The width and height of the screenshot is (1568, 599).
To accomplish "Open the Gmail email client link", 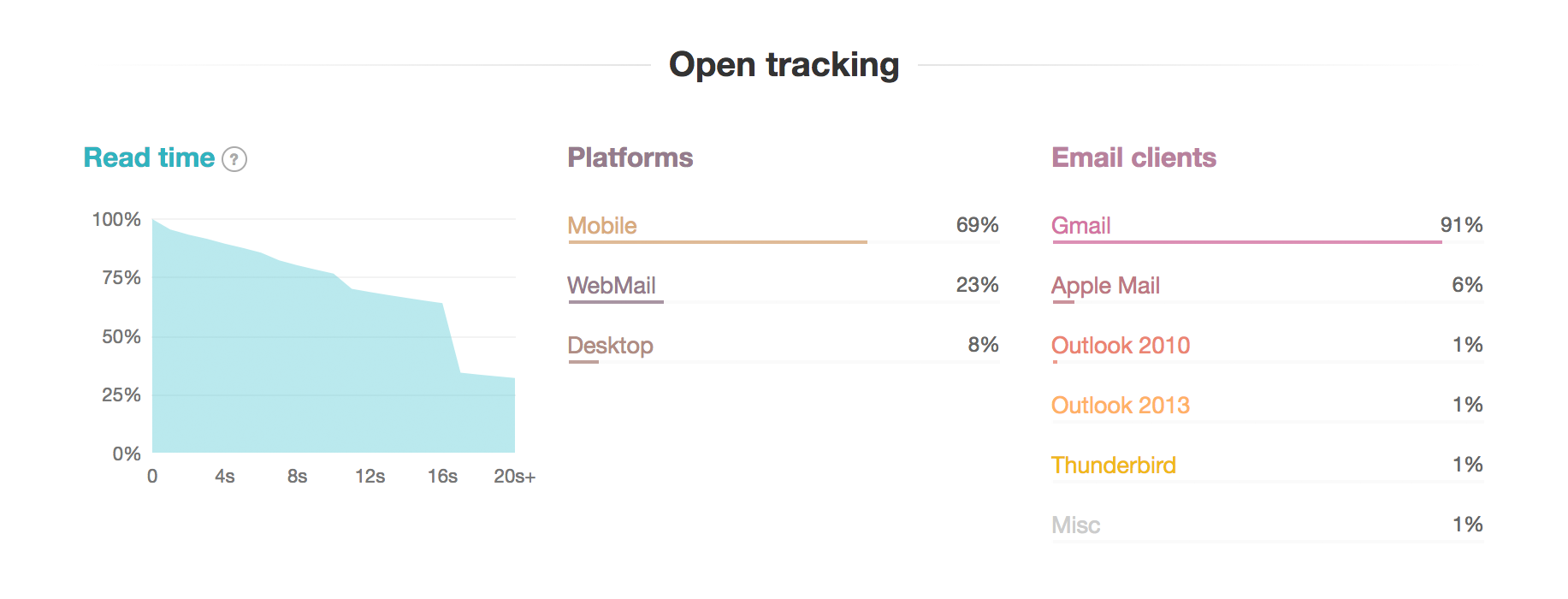I will 1081,226.
